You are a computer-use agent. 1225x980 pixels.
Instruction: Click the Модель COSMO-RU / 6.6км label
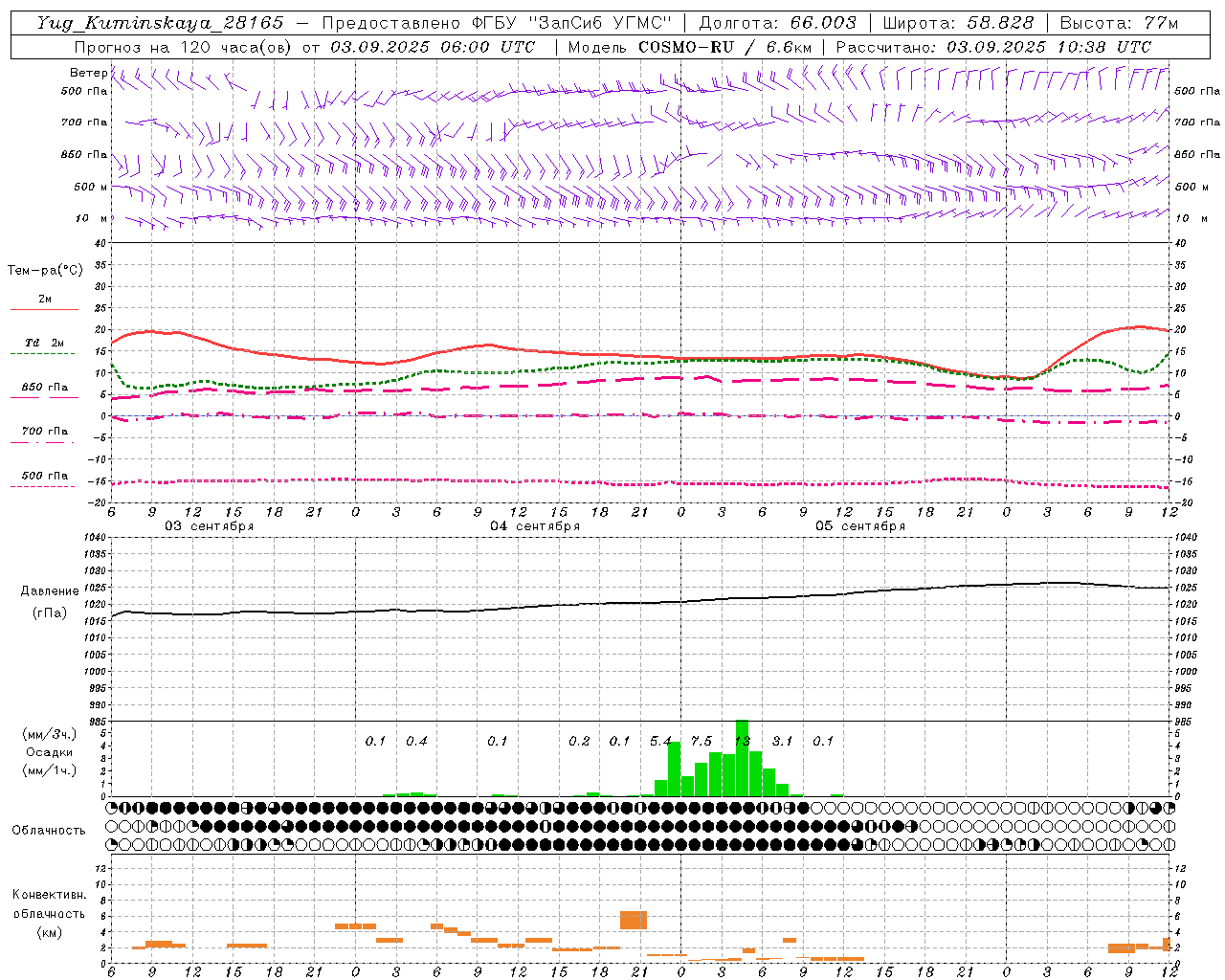690,47
